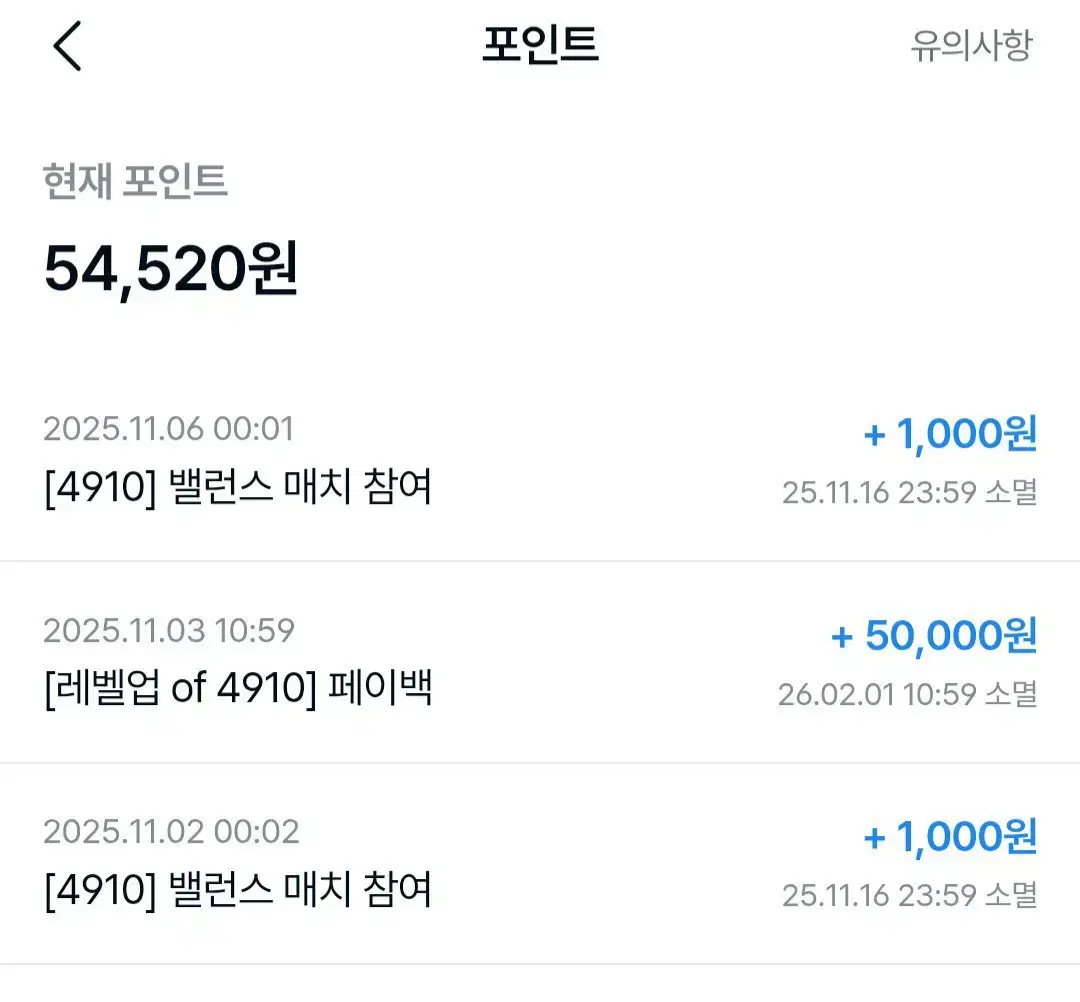Tap the +50,000원 payback amount
The width and height of the screenshot is (1080, 1002).
934,636
